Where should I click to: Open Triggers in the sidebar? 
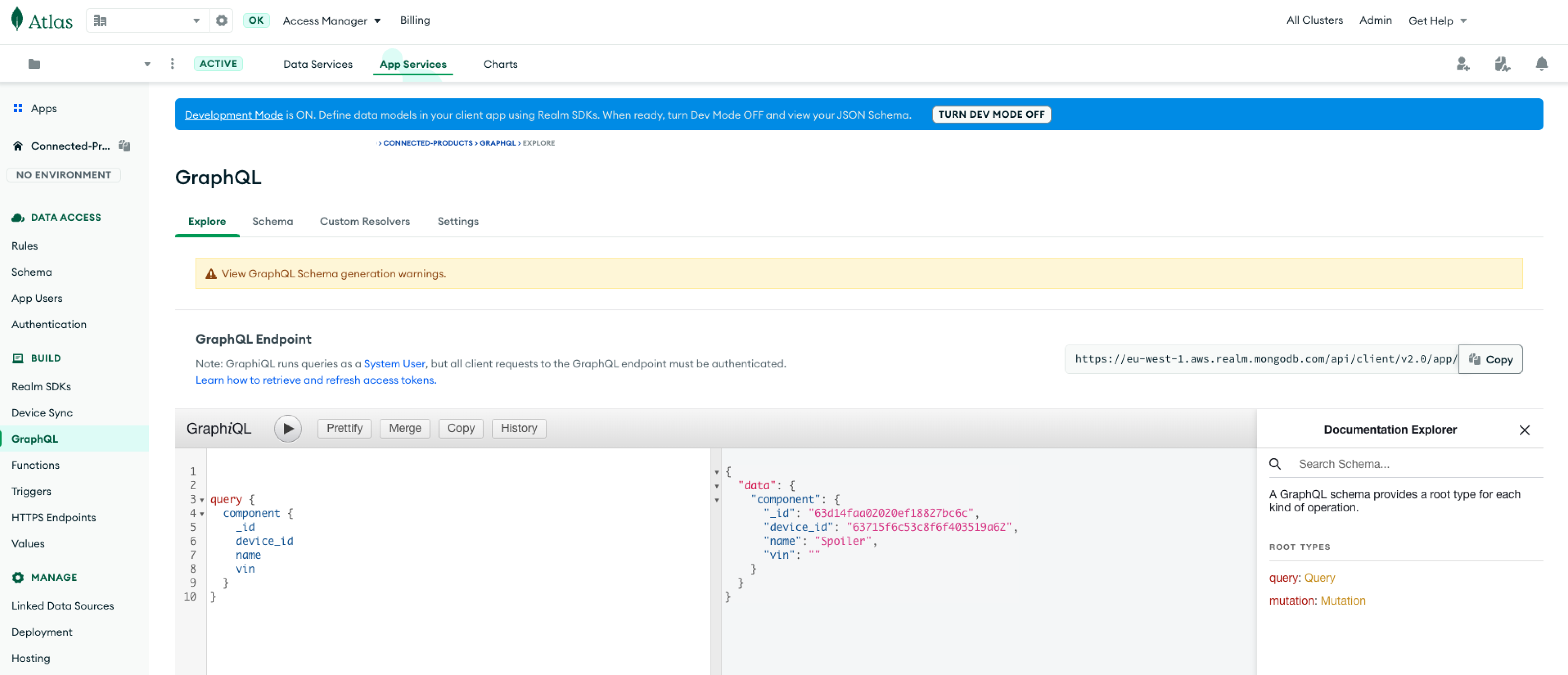tap(31, 491)
